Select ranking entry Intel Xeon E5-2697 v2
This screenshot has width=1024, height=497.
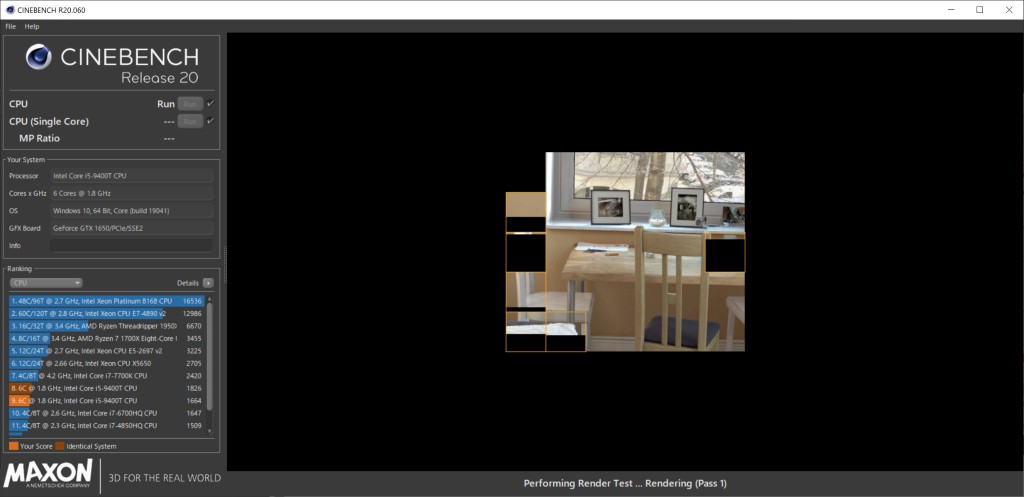pyautogui.click(x=106, y=351)
